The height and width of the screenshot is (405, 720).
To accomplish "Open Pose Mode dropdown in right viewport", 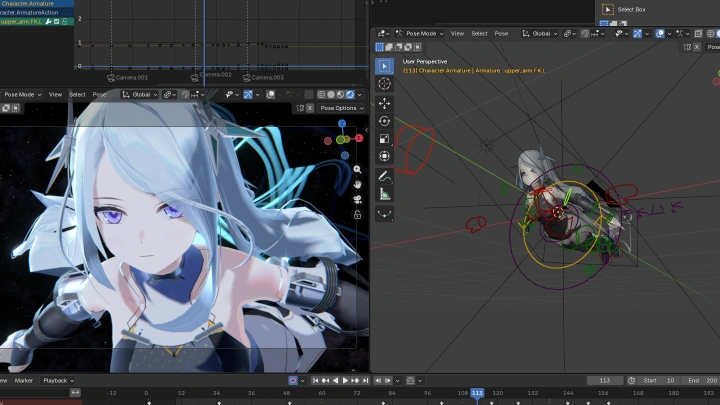I will (420, 34).
